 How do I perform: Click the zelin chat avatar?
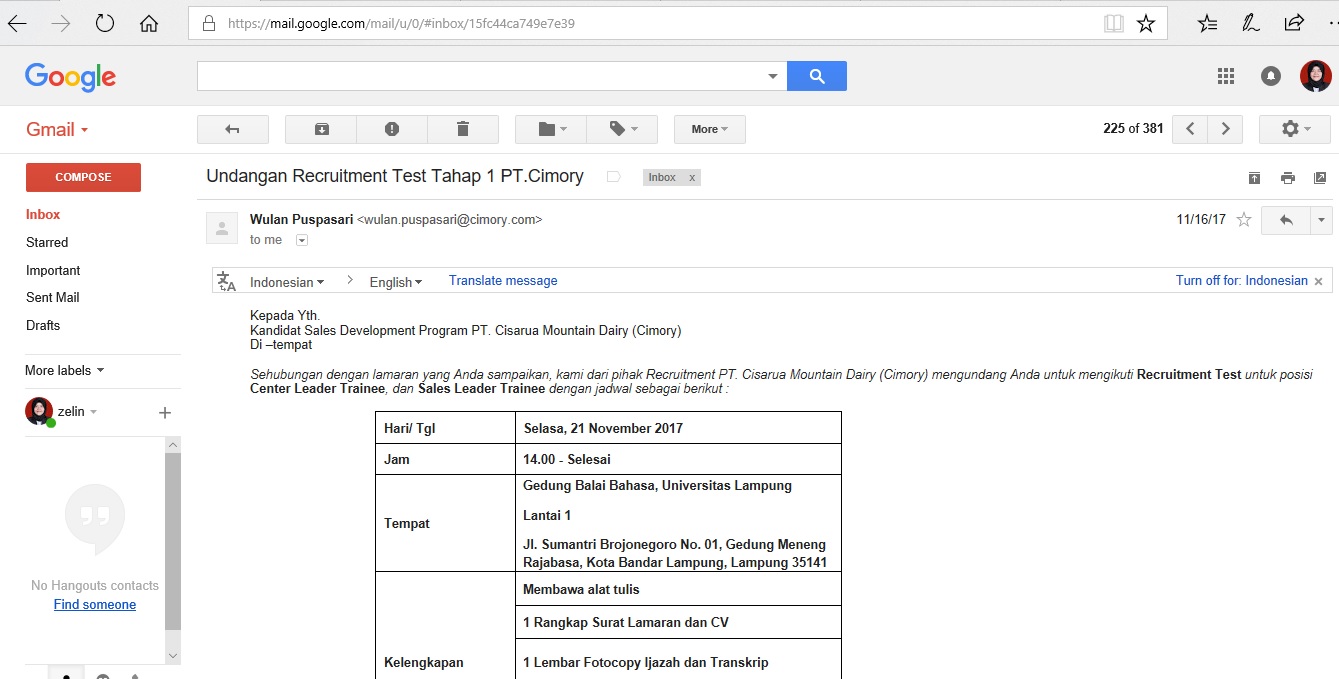click(39, 411)
